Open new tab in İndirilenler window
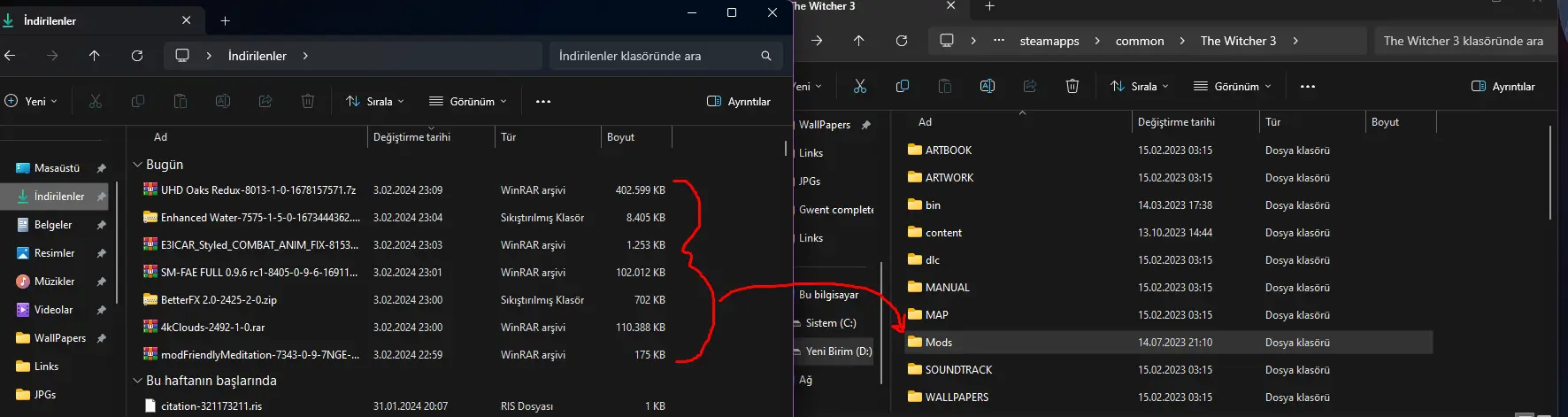The height and width of the screenshot is (417, 1568). point(225,20)
